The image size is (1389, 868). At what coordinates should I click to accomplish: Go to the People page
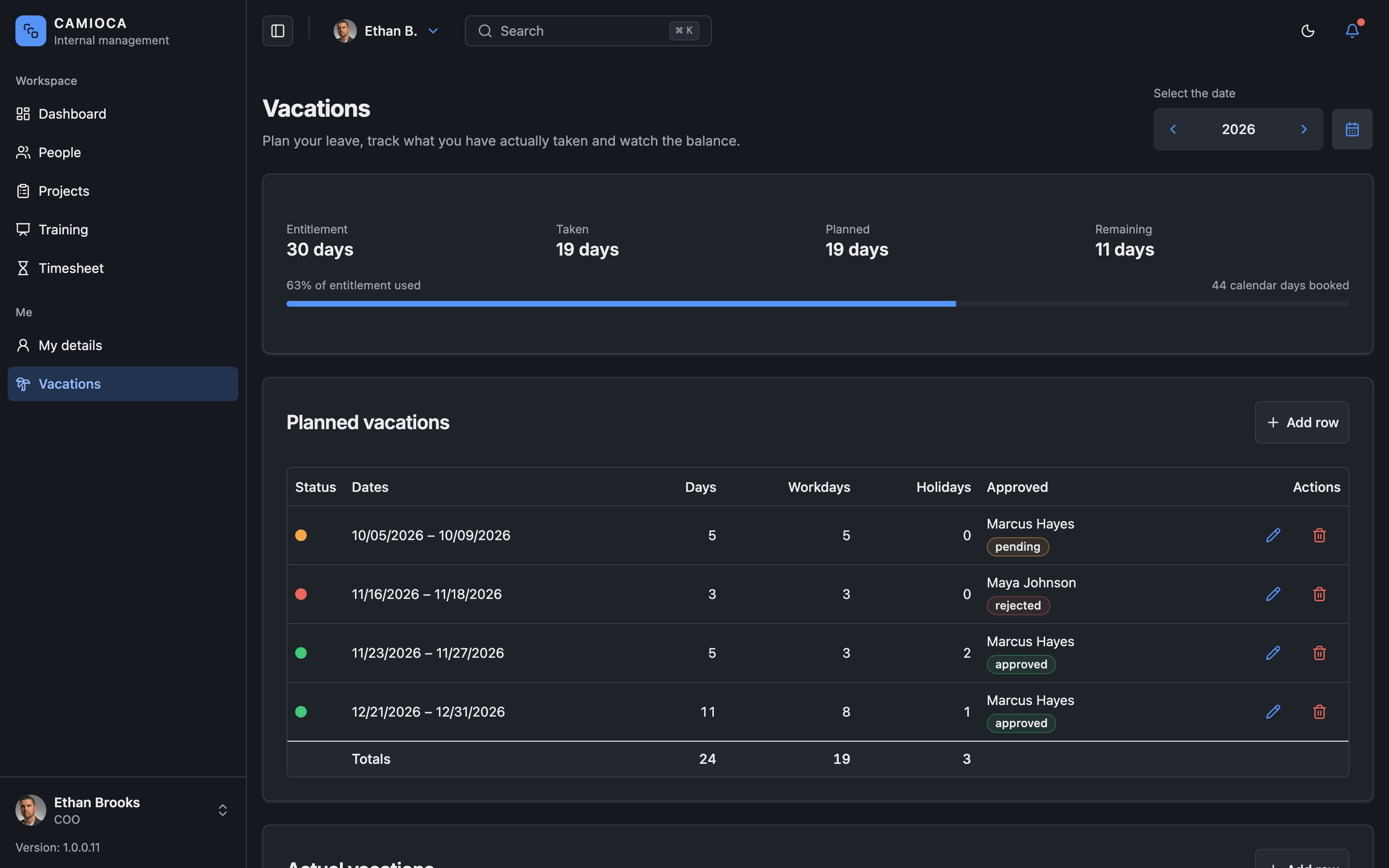pyautogui.click(x=123, y=152)
